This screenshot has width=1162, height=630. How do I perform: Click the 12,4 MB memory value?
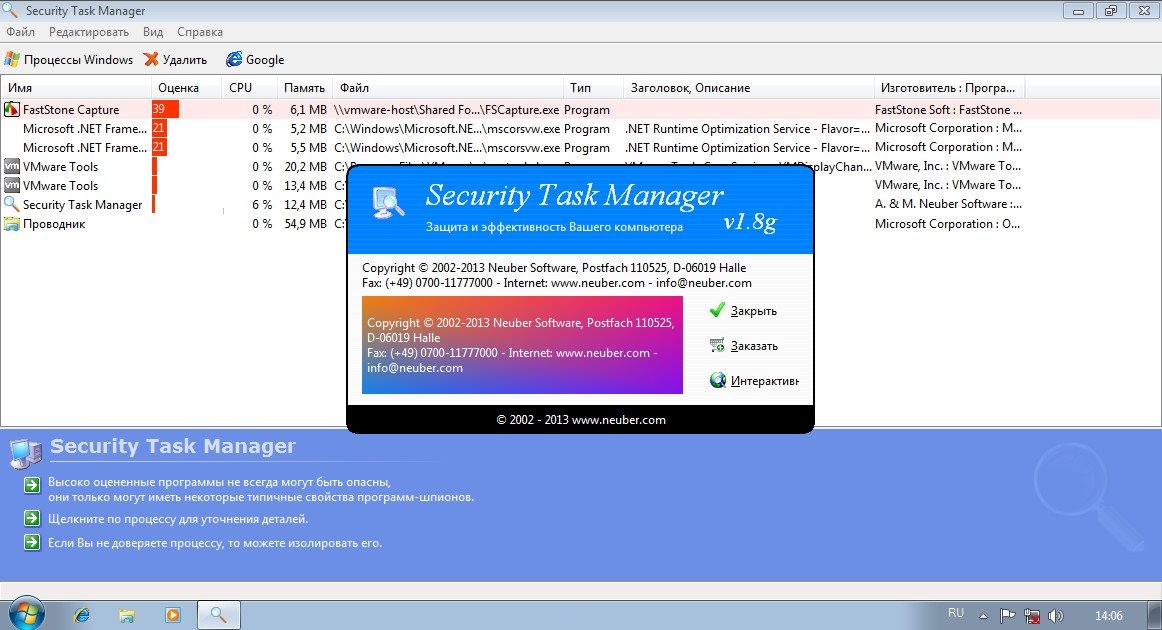(x=305, y=205)
